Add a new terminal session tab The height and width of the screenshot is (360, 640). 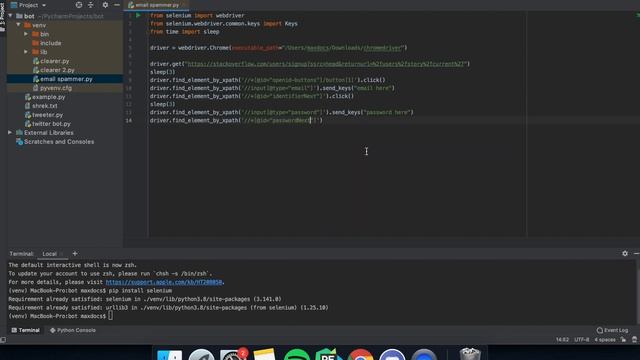click(75, 253)
